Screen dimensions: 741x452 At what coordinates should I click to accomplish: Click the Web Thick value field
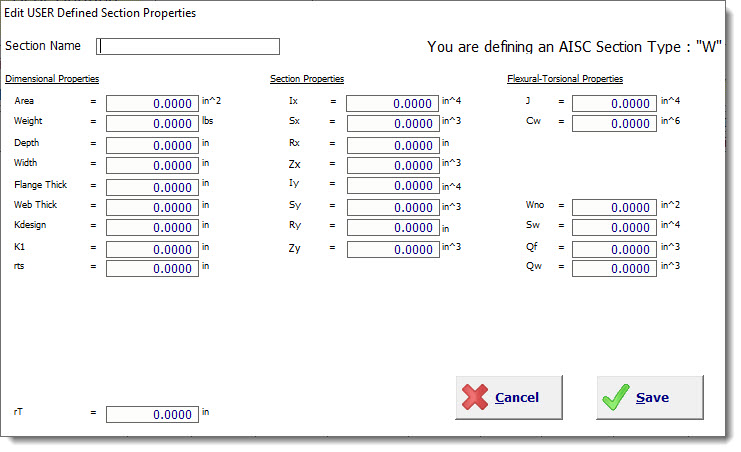click(x=152, y=207)
